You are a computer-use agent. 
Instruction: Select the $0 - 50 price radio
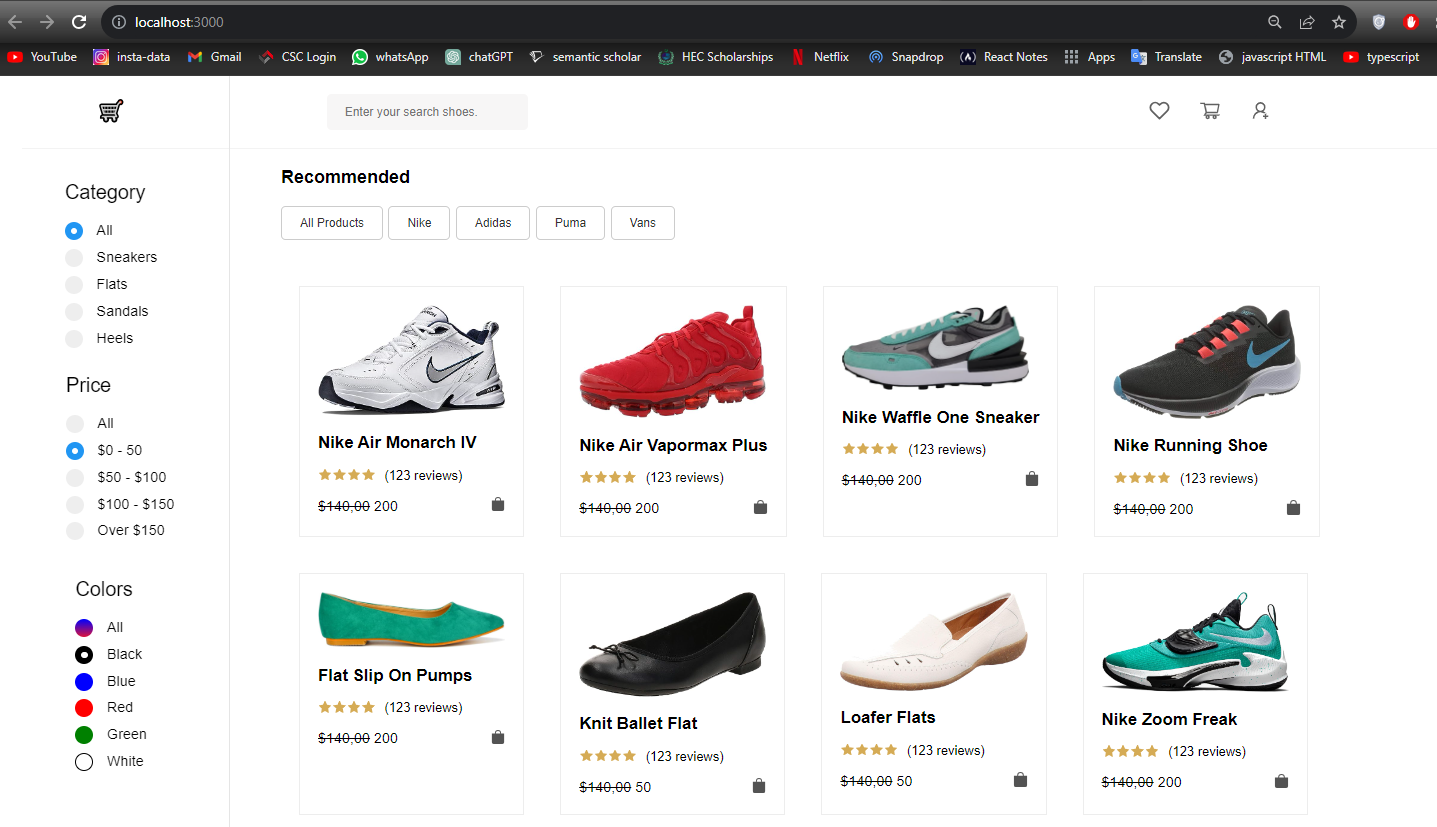coord(75,451)
